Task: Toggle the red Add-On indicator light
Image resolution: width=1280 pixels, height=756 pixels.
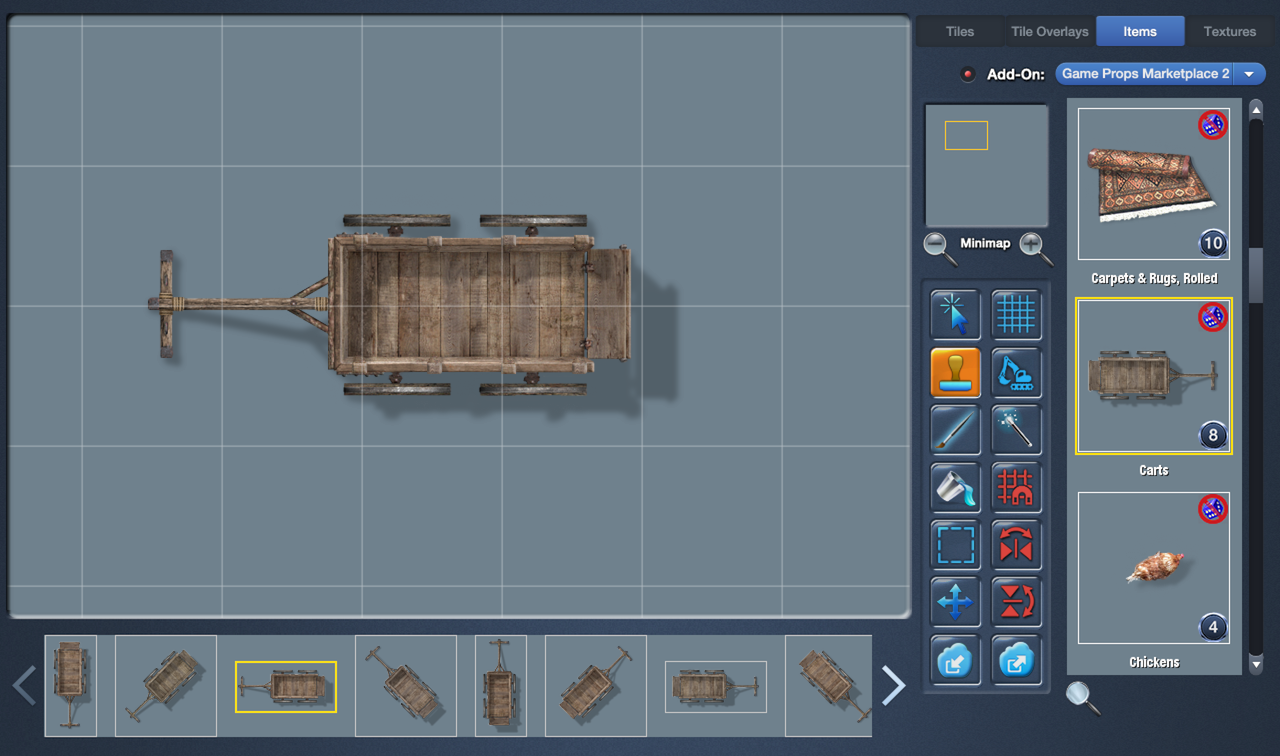Action: click(x=967, y=74)
